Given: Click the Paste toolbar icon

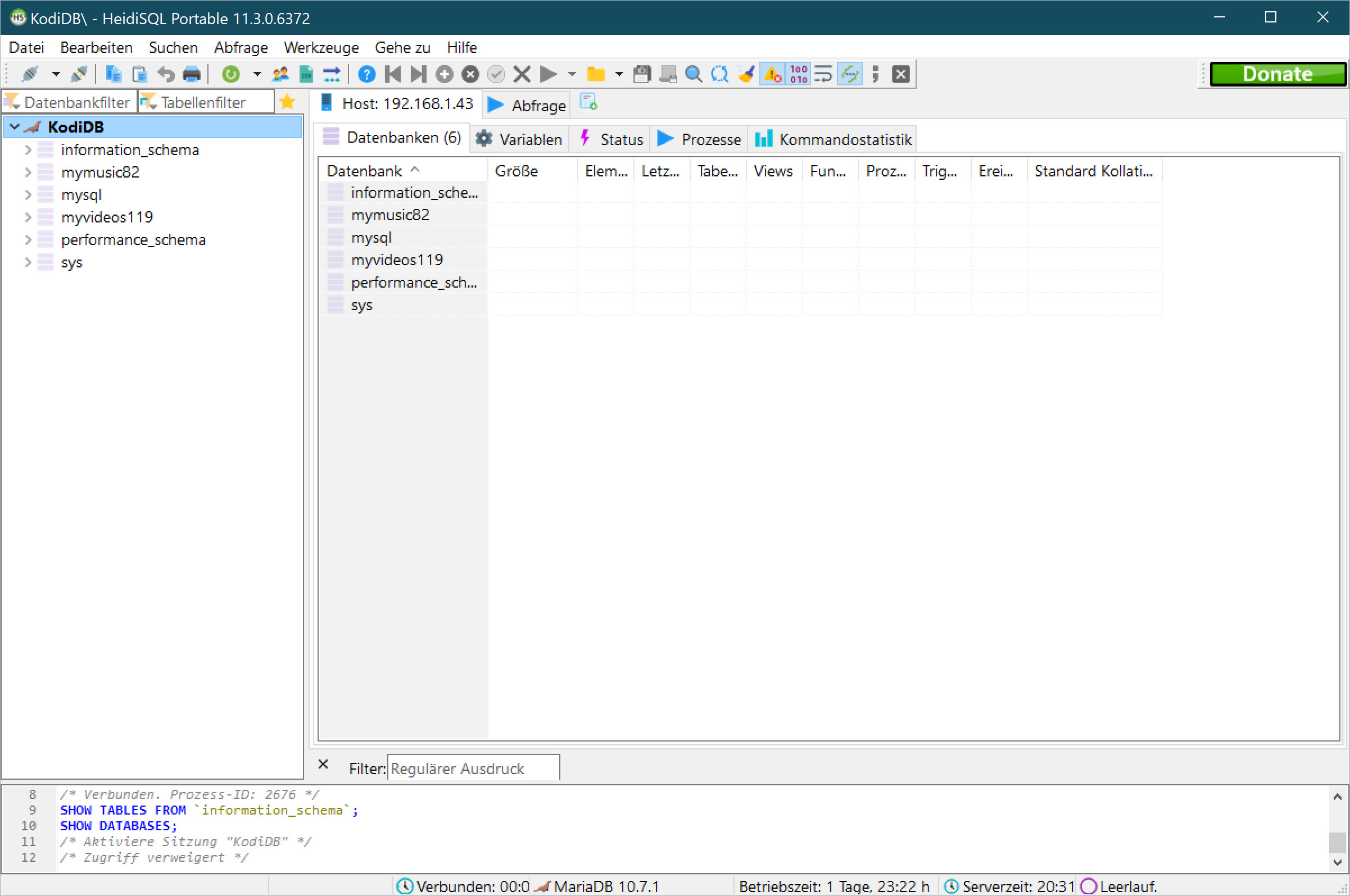Looking at the screenshot, I should click(x=139, y=74).
